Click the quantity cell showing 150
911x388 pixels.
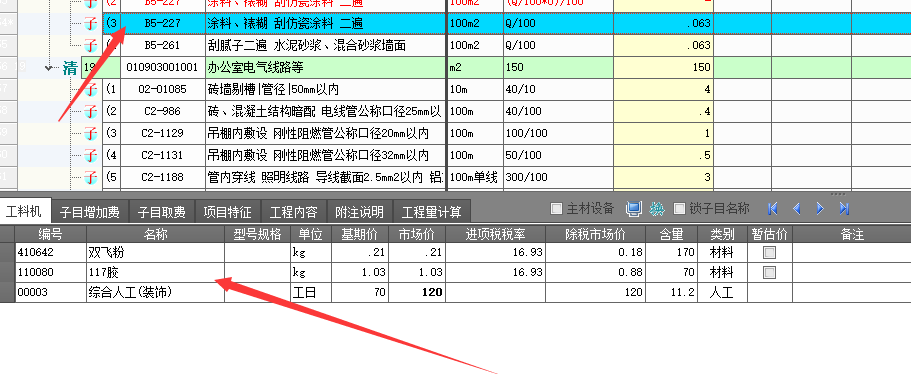pos(663,67)
